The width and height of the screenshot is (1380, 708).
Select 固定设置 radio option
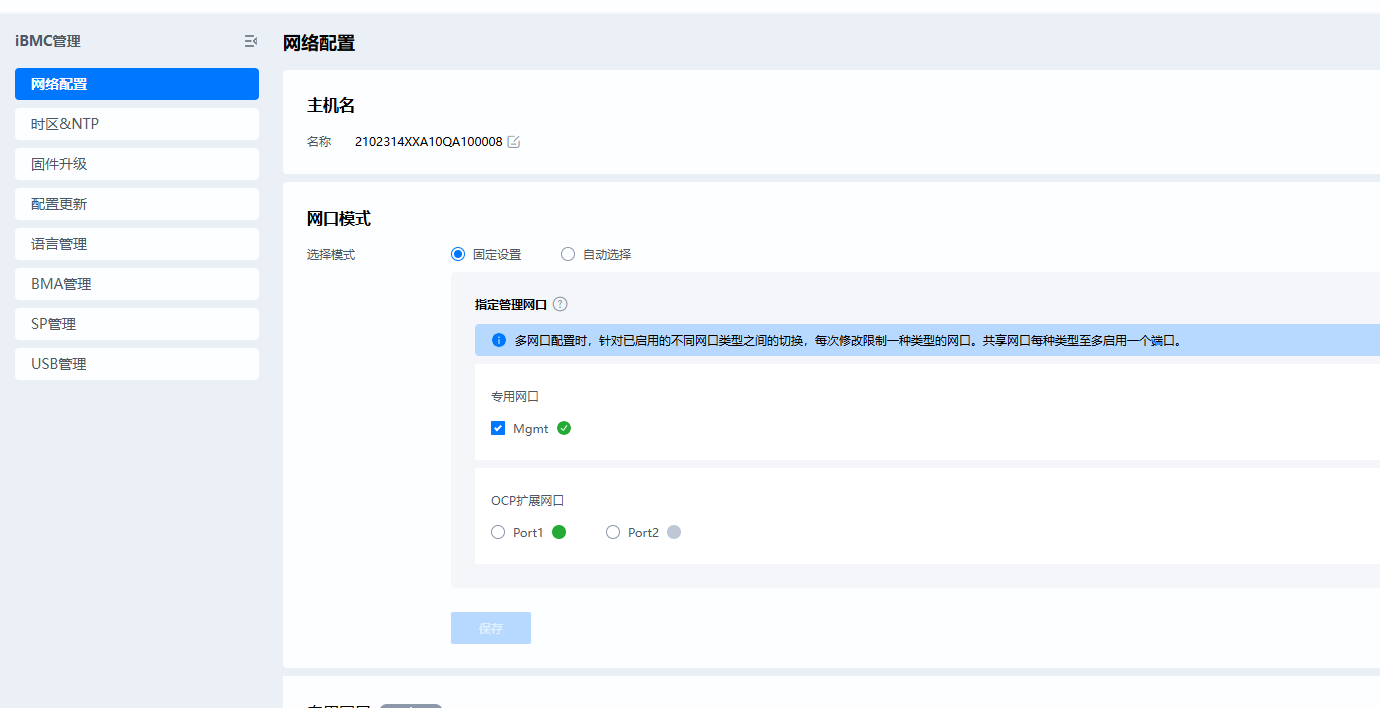pos(458,254)
